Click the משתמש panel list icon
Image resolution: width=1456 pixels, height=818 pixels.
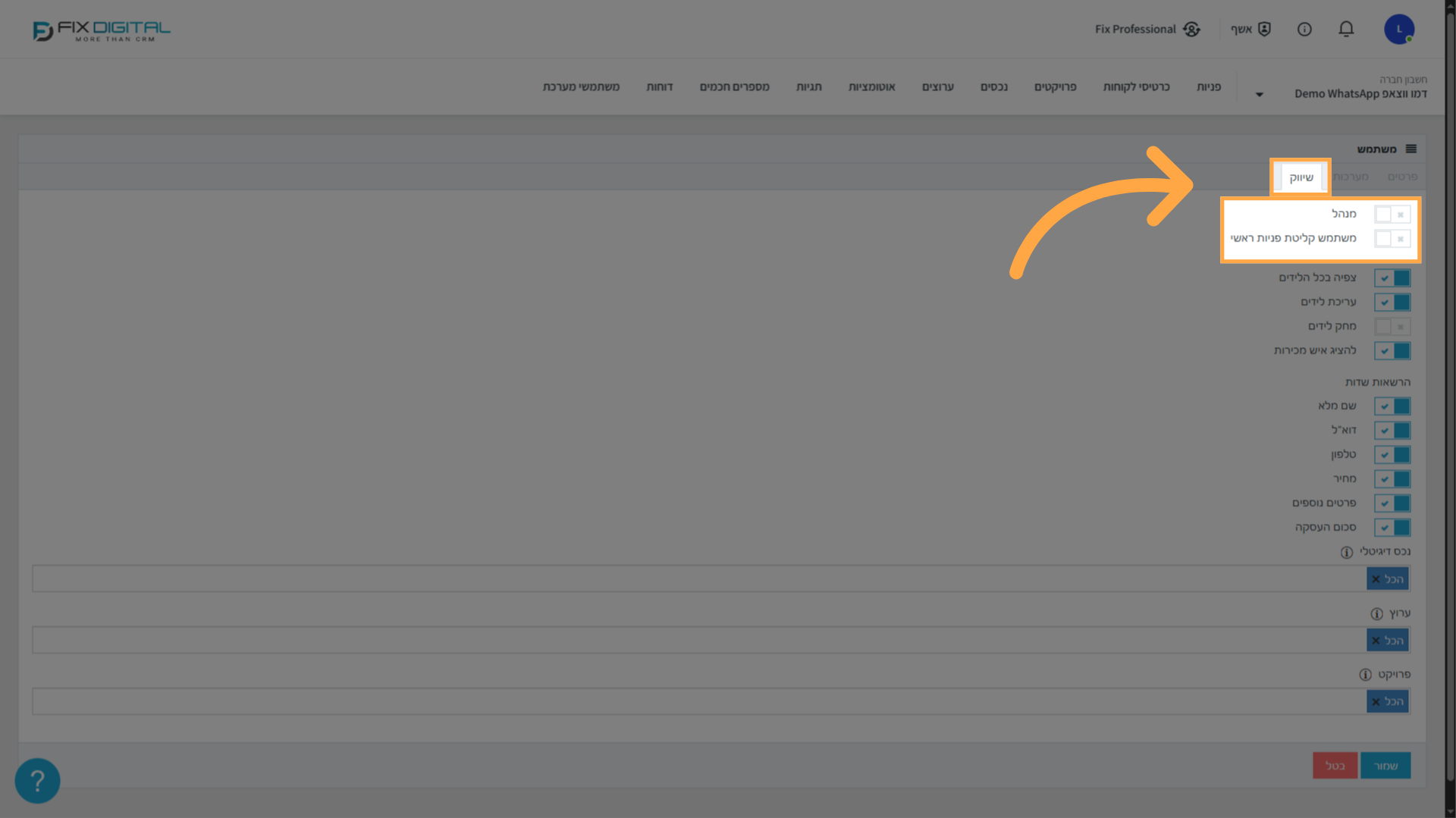1411,149
